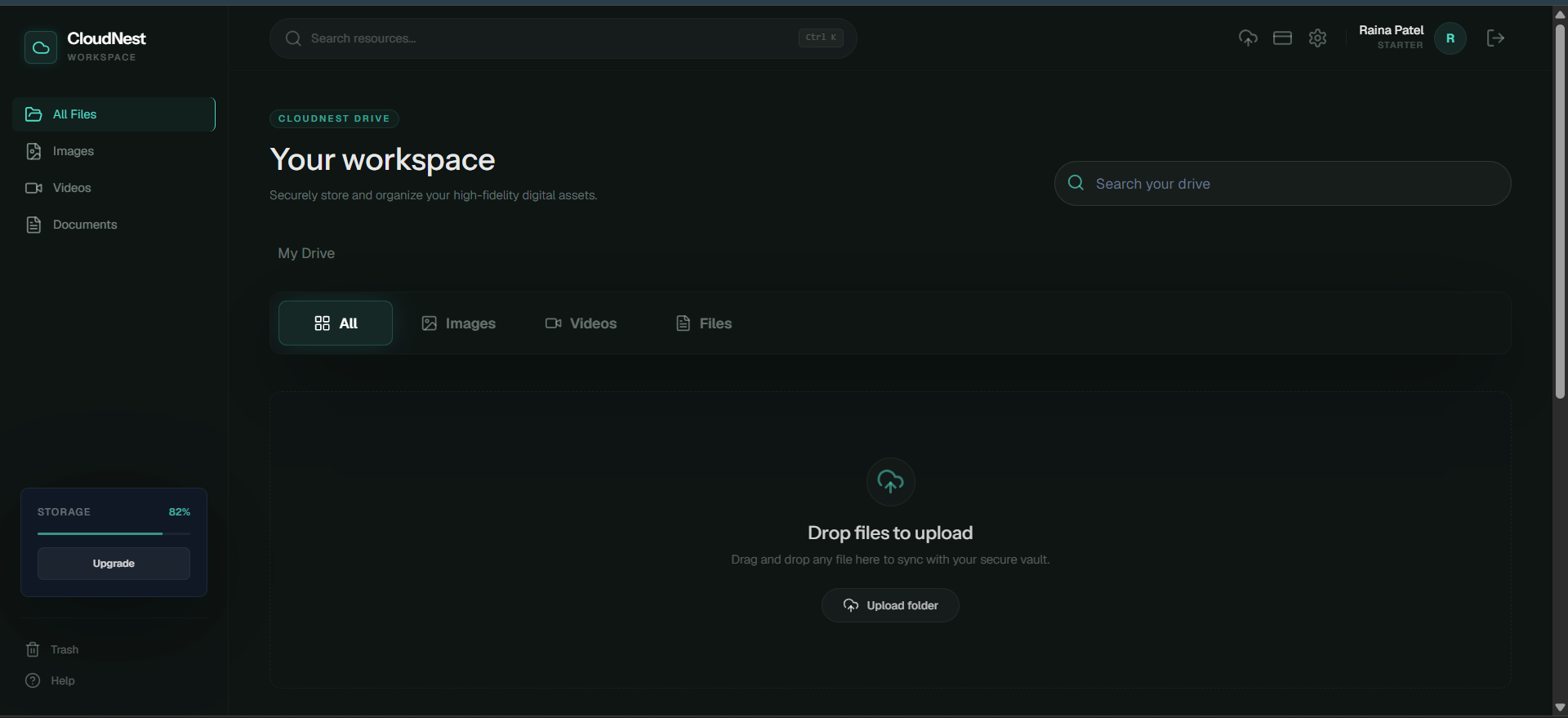The height and width of the screenshot is (718, 1568).
Task: Select the All filter tab
Action: [336, 323]
